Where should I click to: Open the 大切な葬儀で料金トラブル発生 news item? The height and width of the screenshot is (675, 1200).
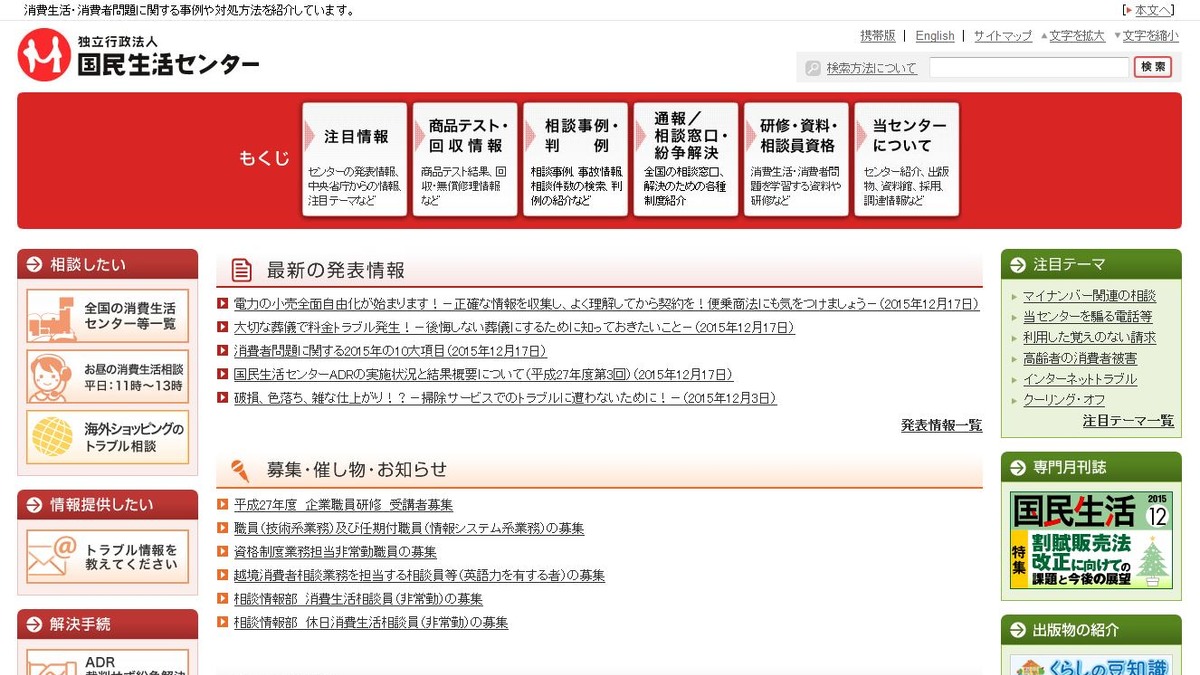point(514,327)
